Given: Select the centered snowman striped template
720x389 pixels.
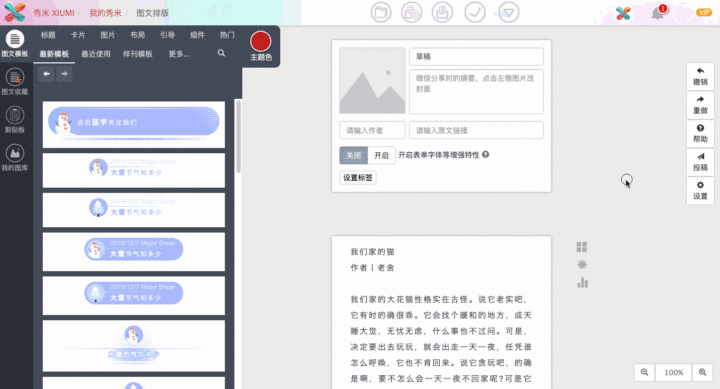Looking at the screenshot, I should point(134,346).
